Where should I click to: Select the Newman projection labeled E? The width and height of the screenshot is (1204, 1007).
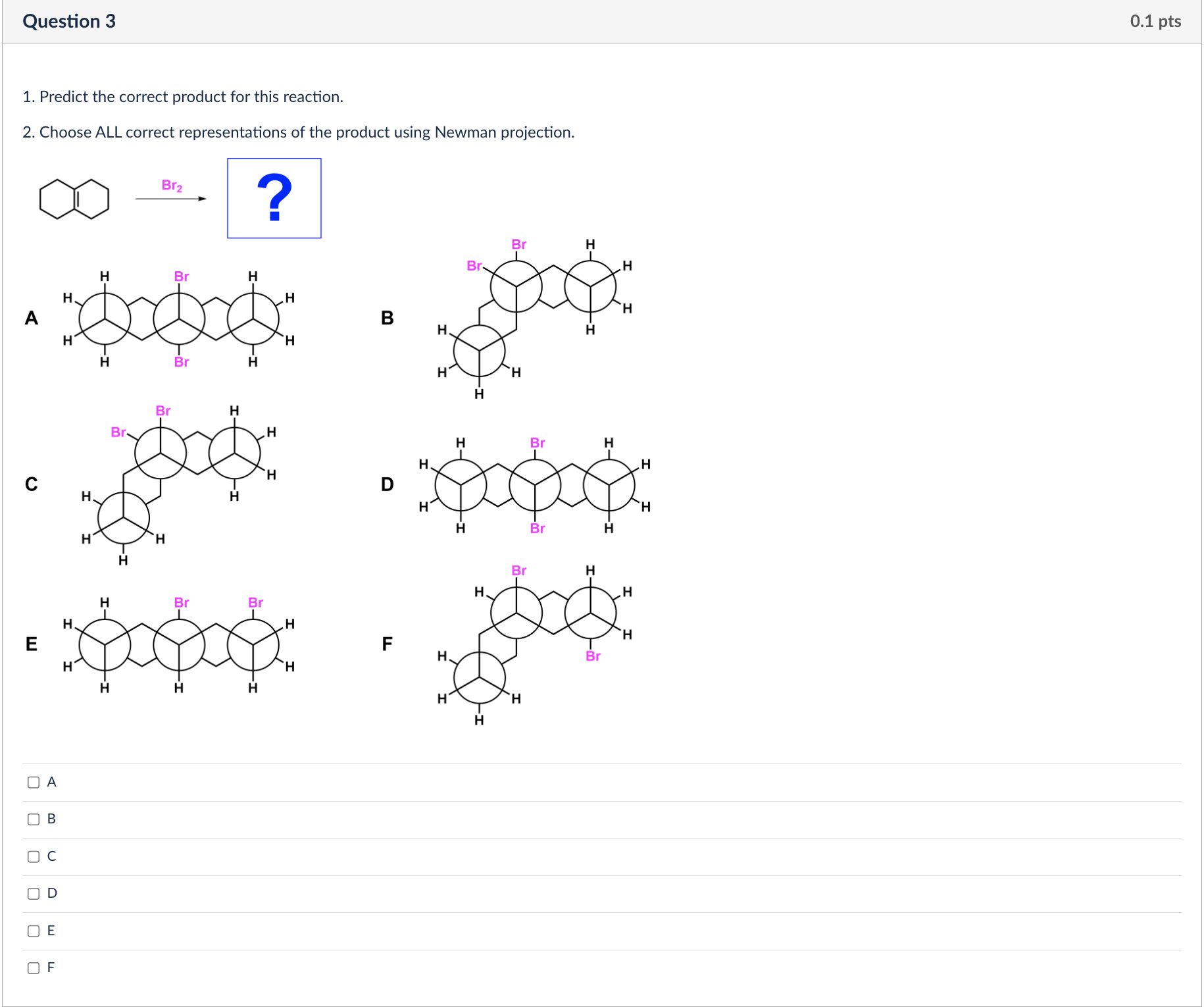pyautogui.click(x=178, y=645)
